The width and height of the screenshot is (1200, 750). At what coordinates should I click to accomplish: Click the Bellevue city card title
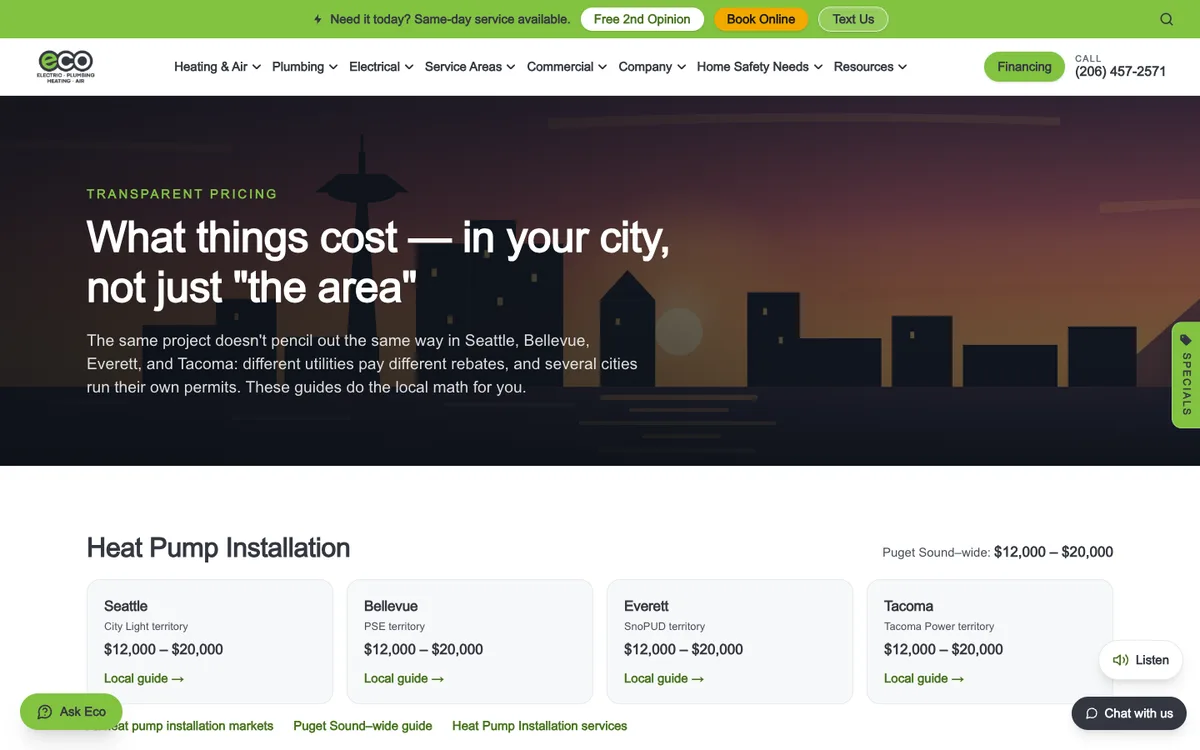[x=391, y=606]
